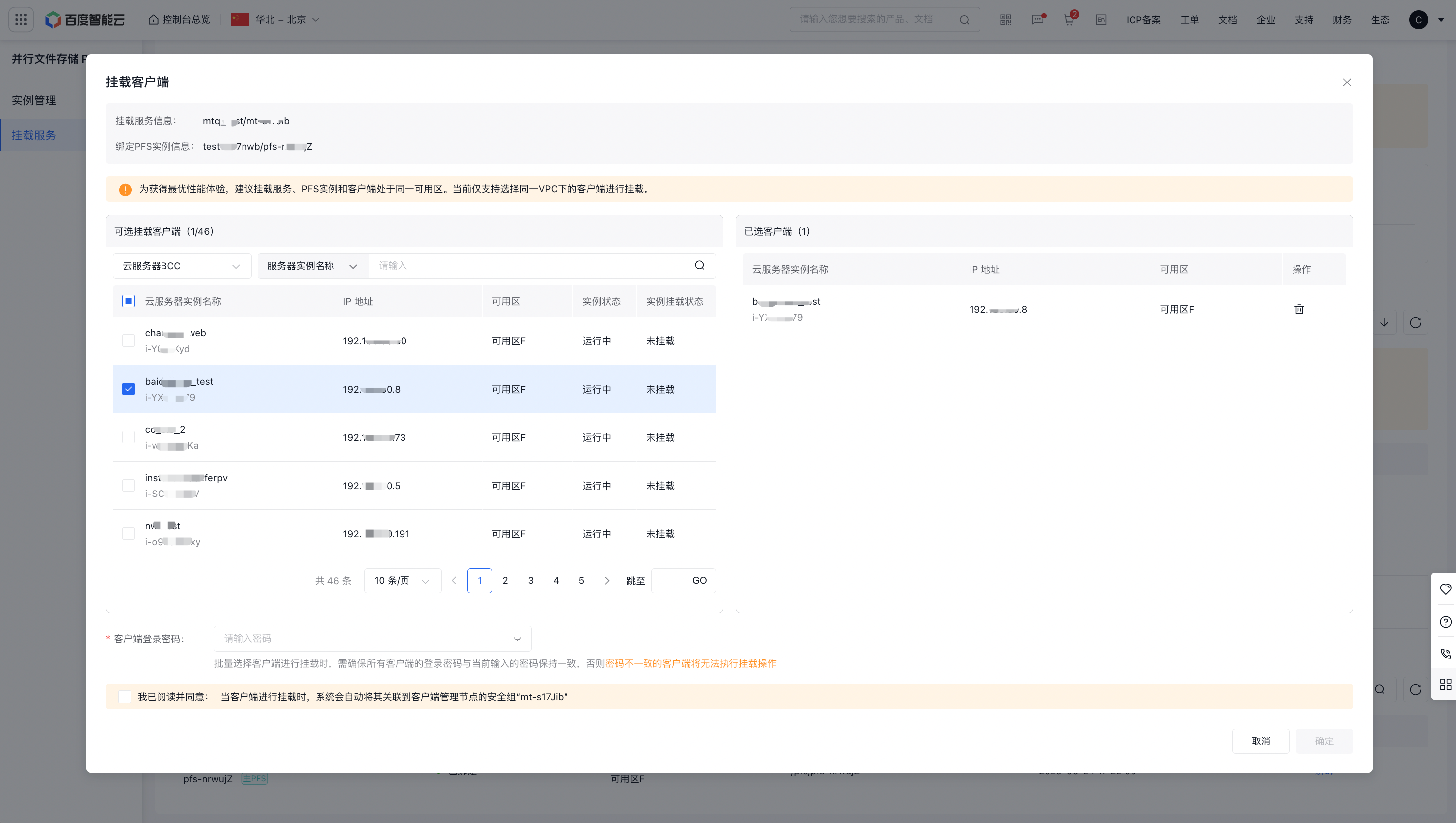Check the row ending with 'ferpv'
This screenshot has width=1456, height=823.
128,486
